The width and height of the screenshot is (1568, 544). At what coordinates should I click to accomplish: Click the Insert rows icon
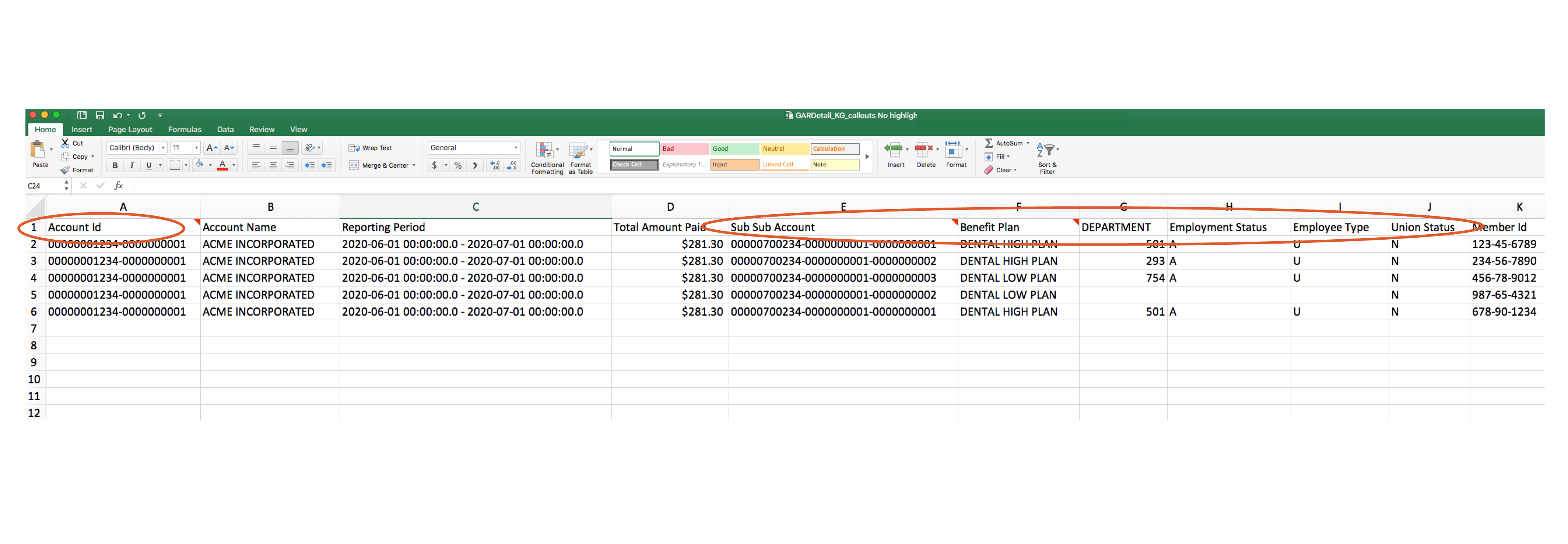point(893,151)
